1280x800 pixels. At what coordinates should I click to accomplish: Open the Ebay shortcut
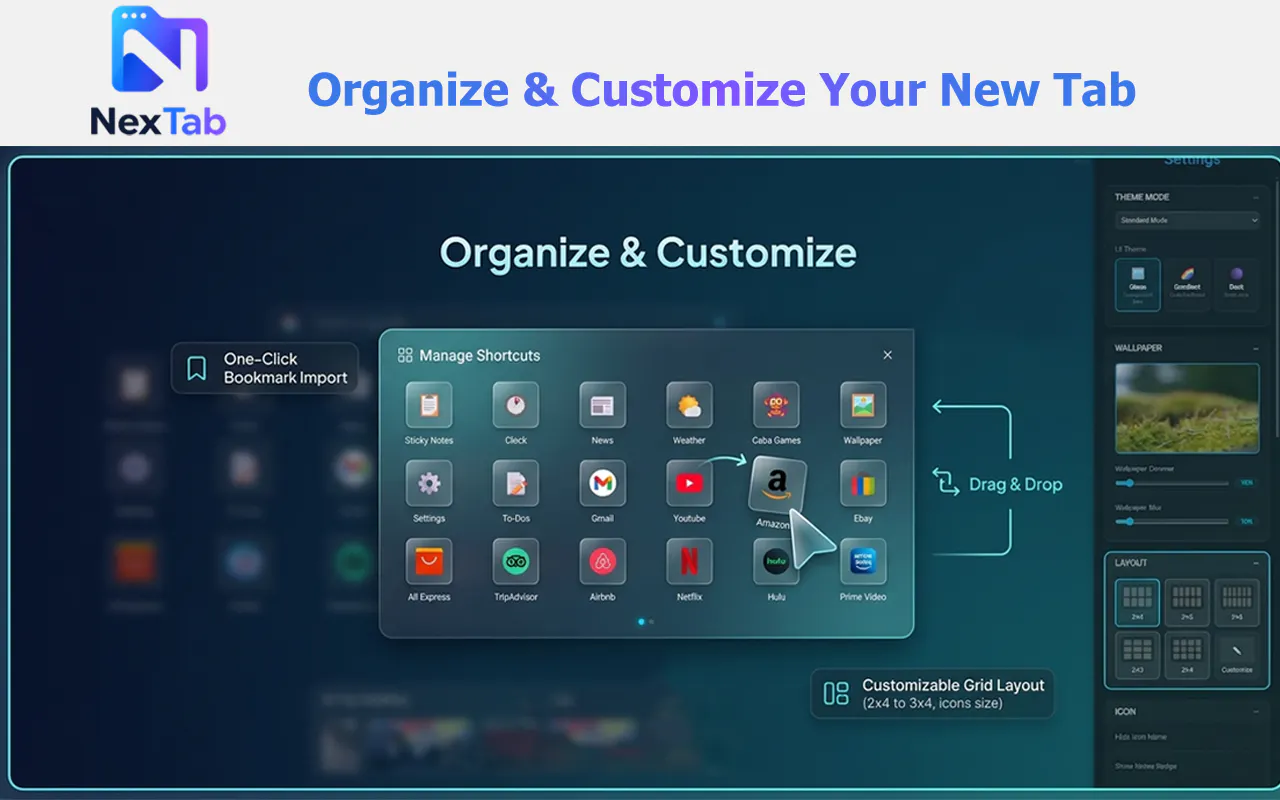click(x=863, y=484)
